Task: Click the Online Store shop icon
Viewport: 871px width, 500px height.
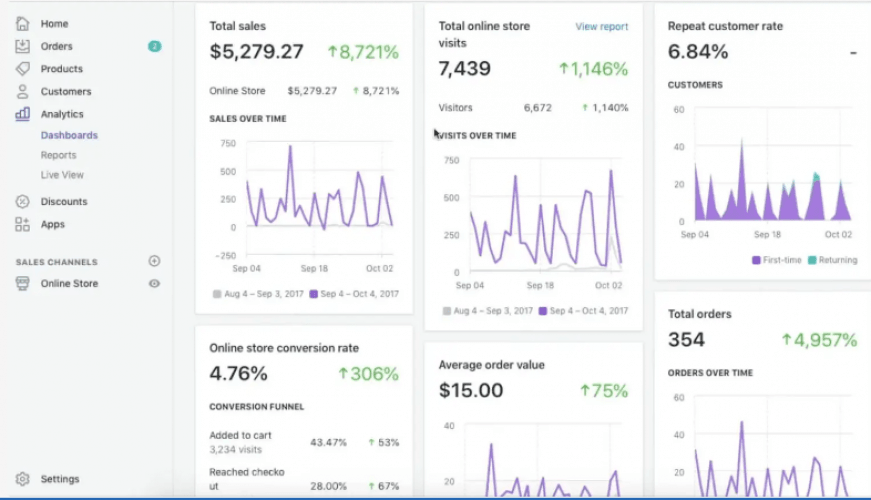Action: point(22,284)
